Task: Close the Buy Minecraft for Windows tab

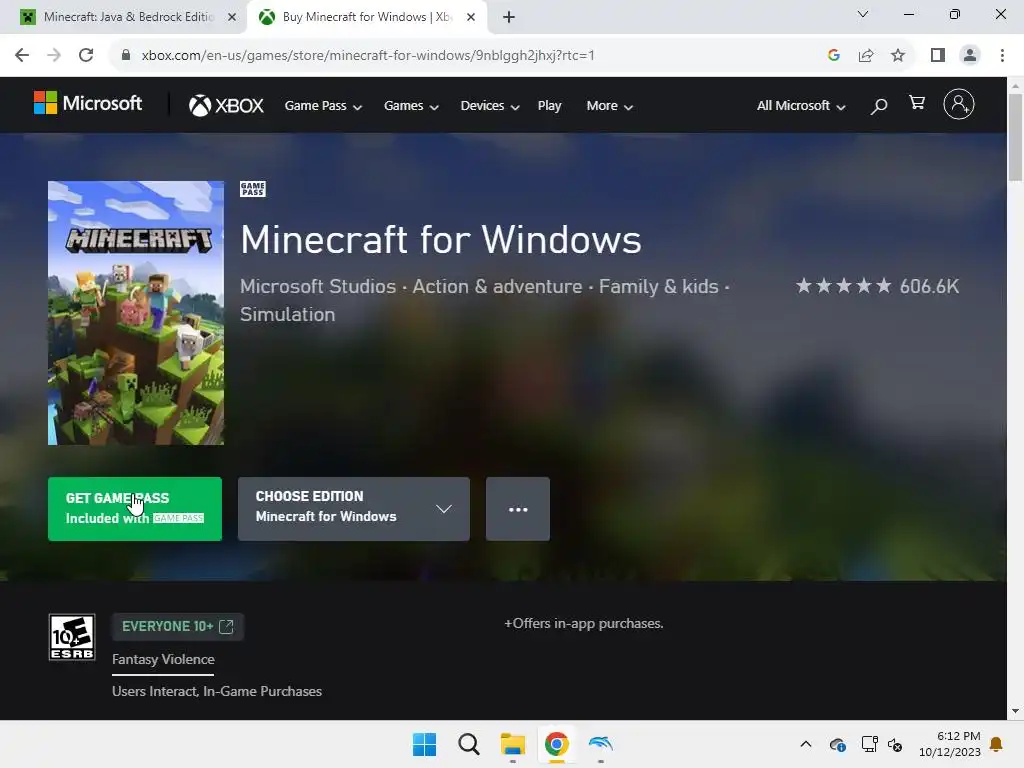Action: click(x=471, y=17)
